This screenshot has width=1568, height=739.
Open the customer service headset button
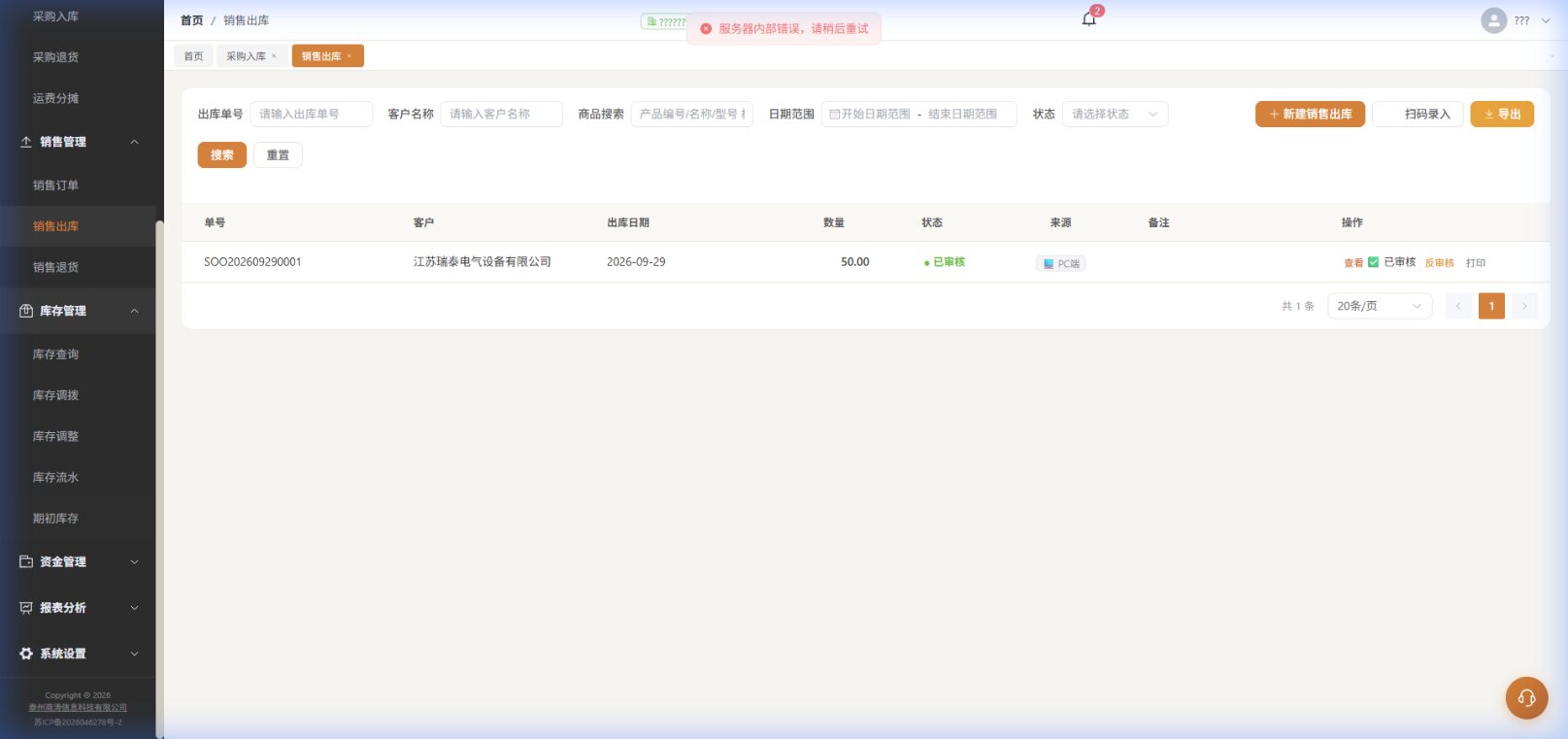click(x=1526, y=698)
